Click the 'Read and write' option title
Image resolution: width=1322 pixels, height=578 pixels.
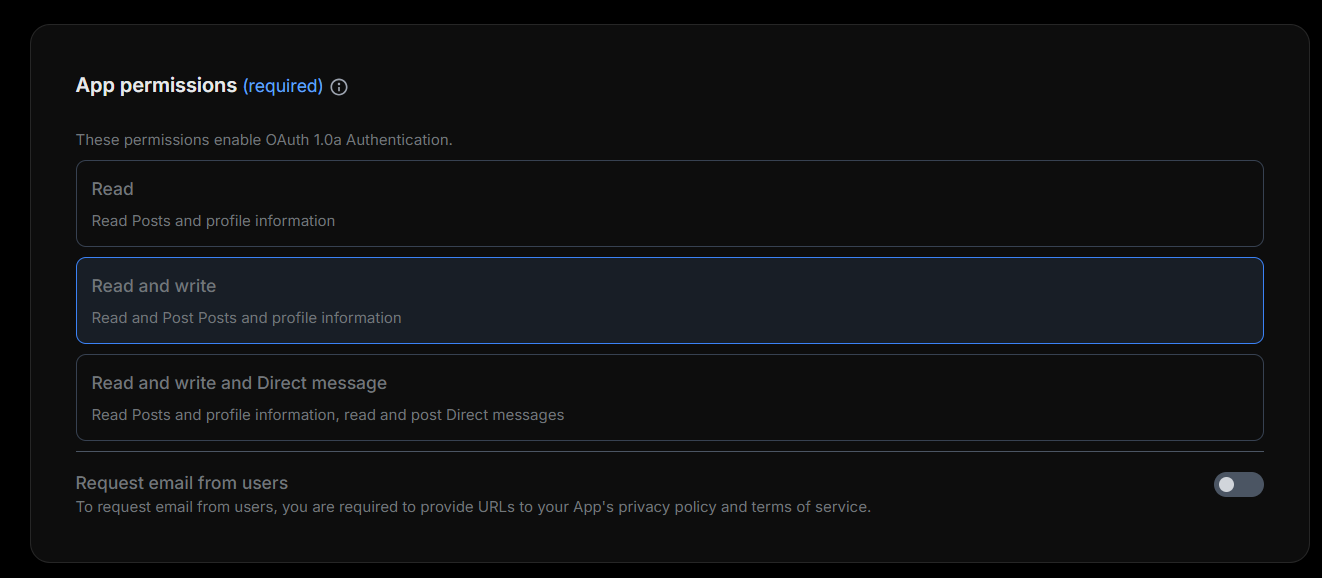point(154,286)
